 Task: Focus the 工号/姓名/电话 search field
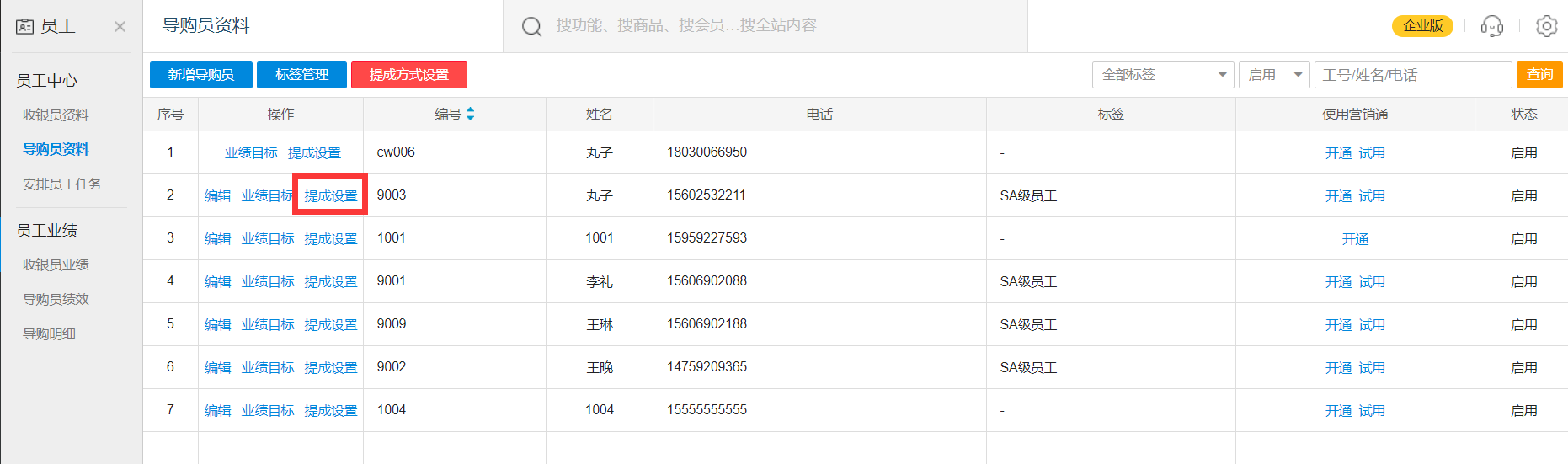click(x=1412, y=75)
